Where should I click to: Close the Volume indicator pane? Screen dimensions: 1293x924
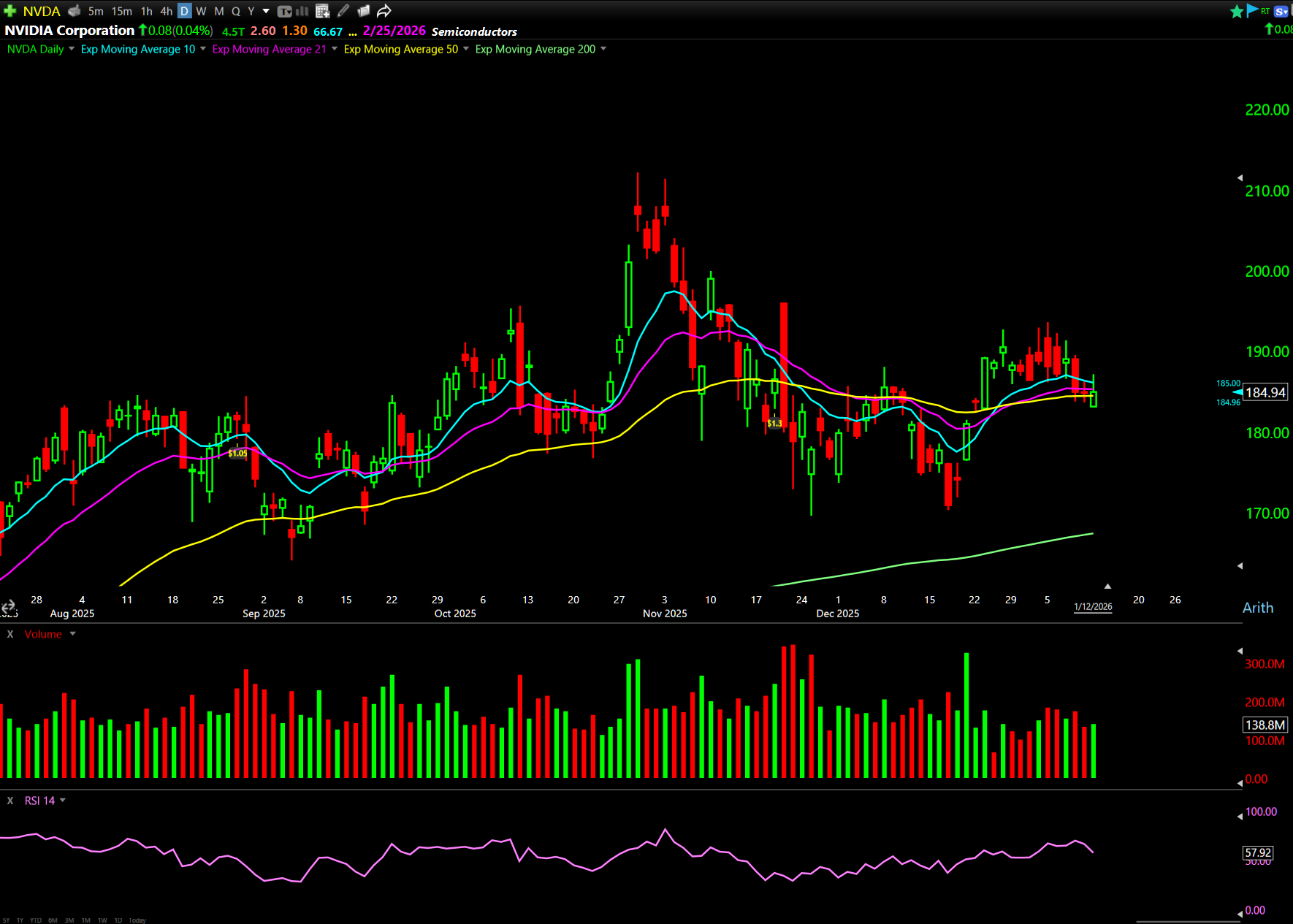pos(10,634)
